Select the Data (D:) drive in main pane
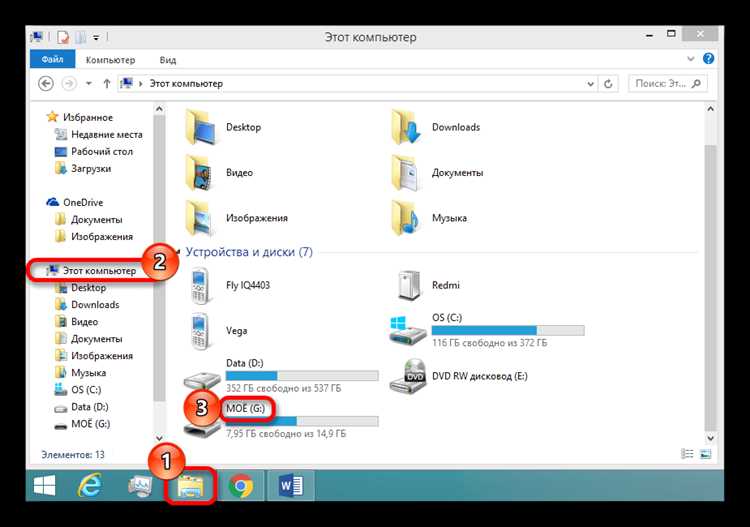Viewport: 750px width, 527px height. pyautogui.click(x=281, y=376)
